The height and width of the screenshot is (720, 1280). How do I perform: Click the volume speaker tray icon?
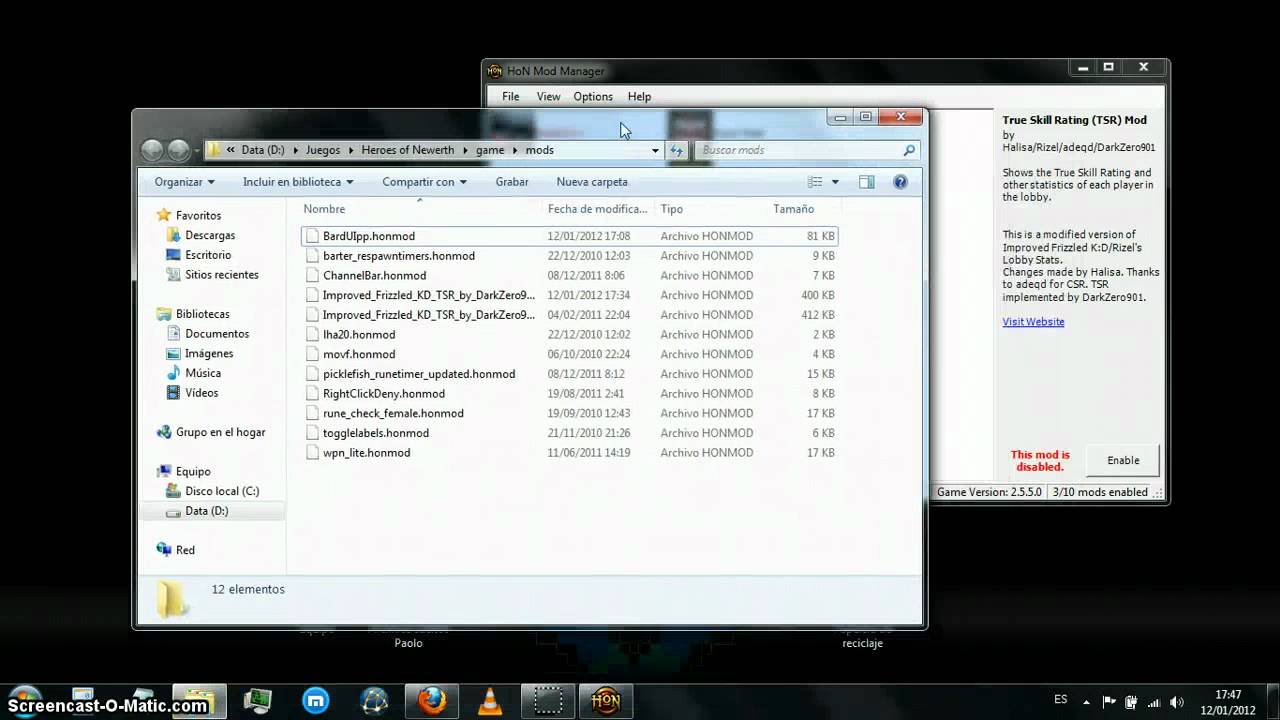click(1176, 701)
